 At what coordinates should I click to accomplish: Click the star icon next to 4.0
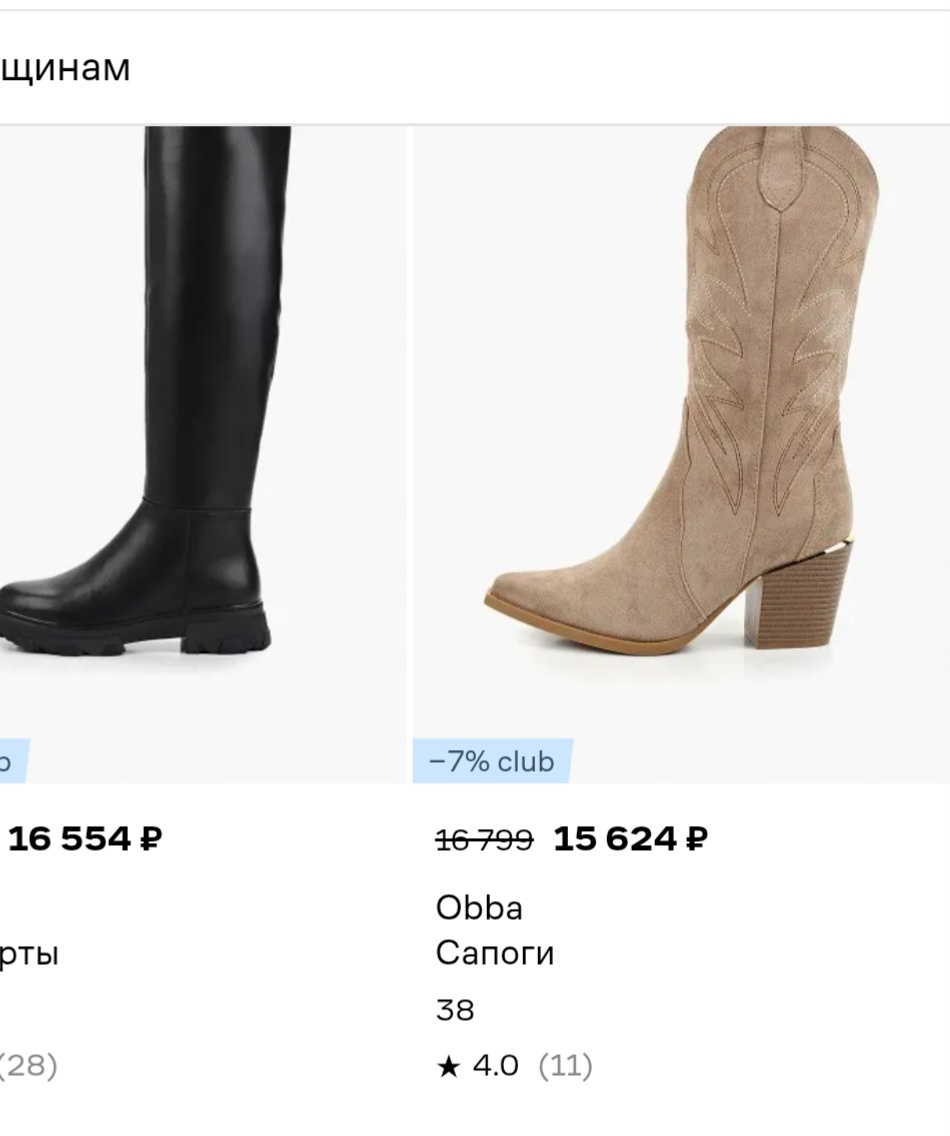tap(447, 1067)
